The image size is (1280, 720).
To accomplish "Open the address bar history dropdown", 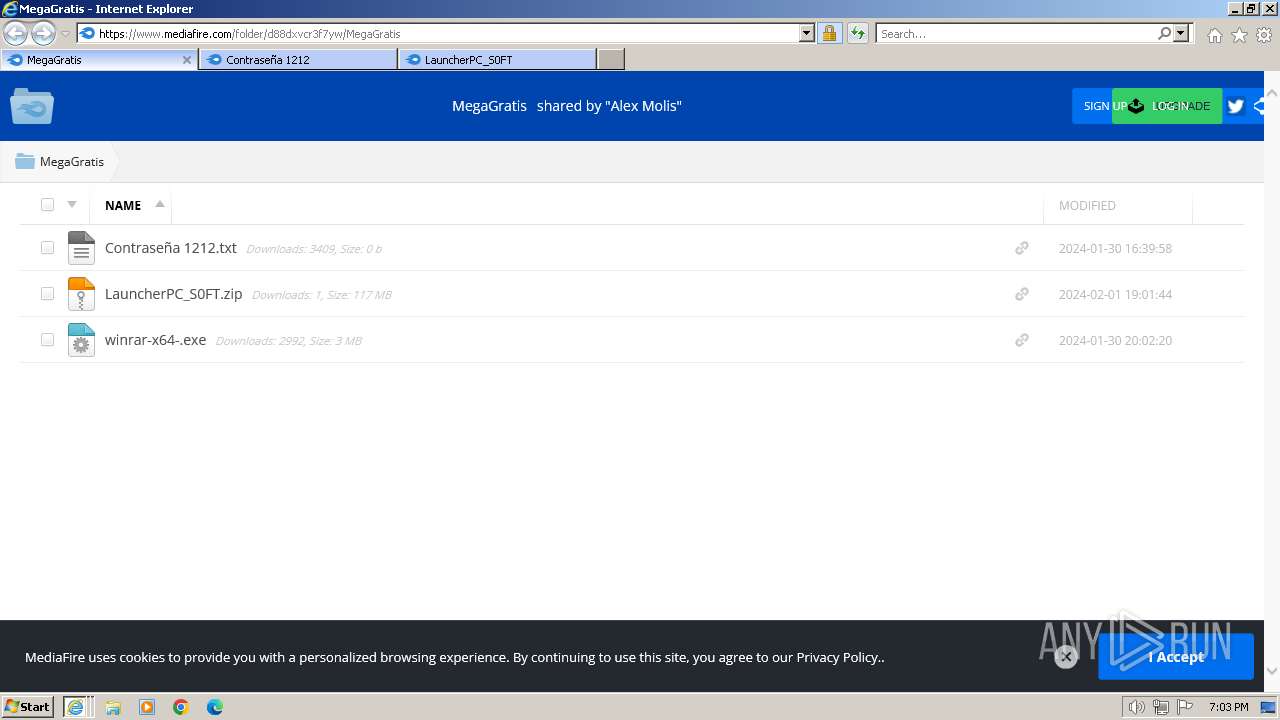I will point(807,33).
